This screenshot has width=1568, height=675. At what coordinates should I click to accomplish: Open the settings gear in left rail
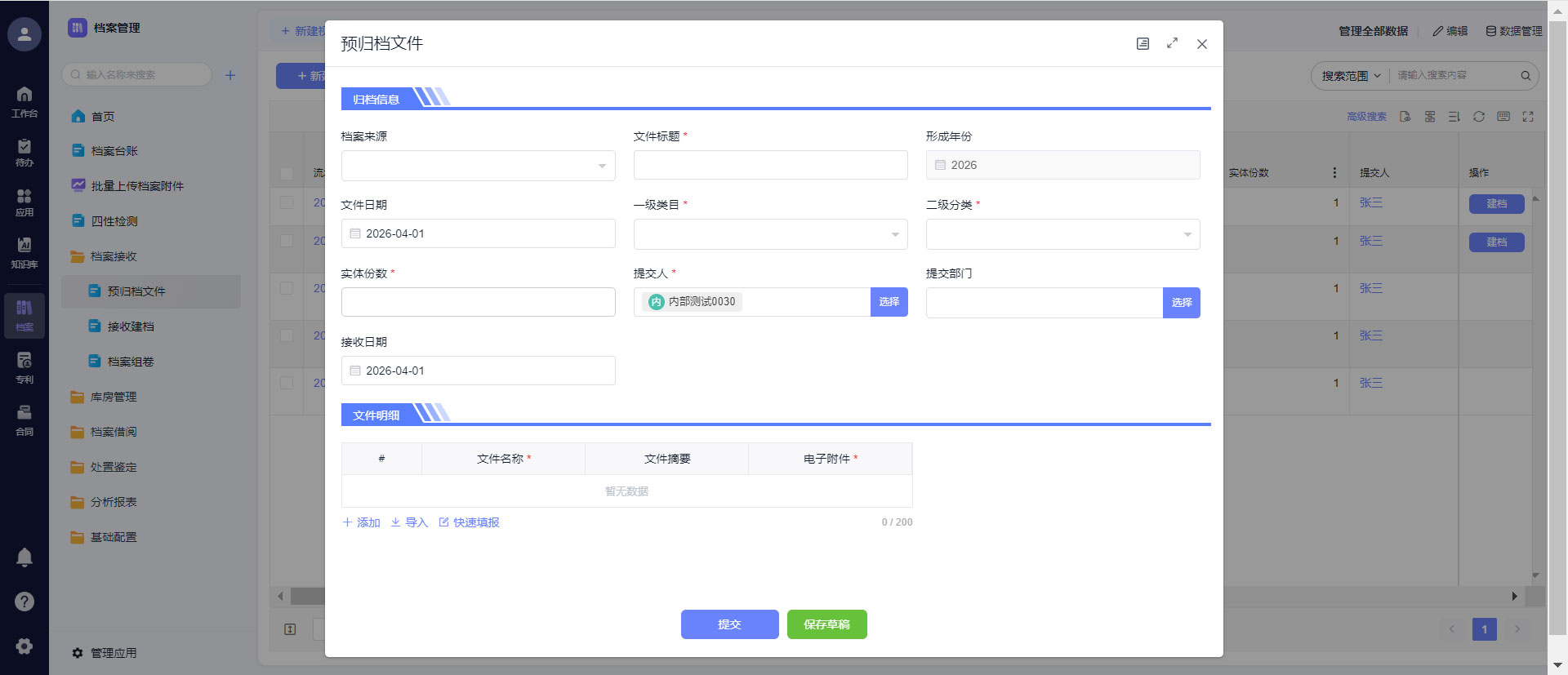click(x=24, y=646)
